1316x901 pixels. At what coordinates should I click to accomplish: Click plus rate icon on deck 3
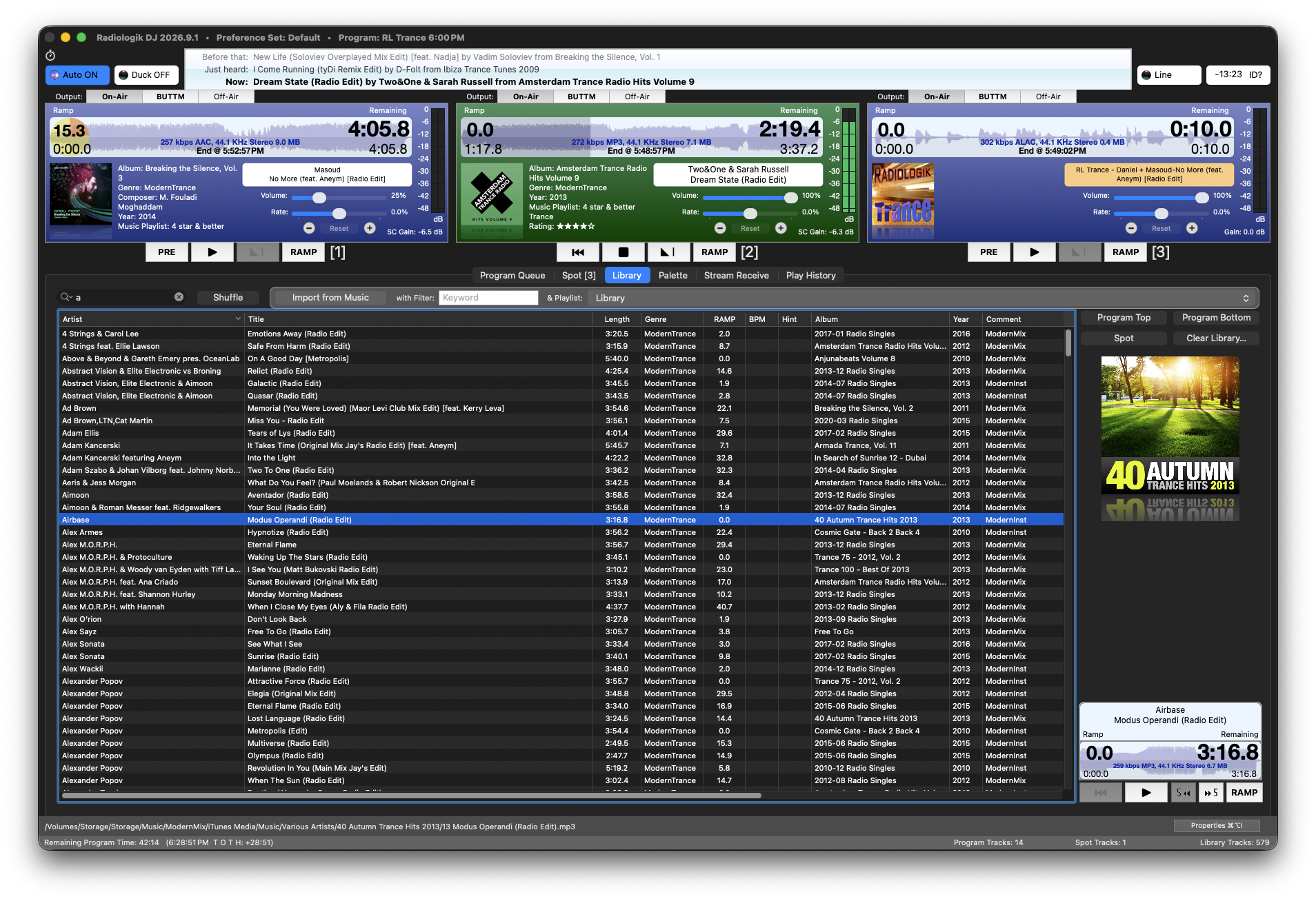click(1192, 228)
